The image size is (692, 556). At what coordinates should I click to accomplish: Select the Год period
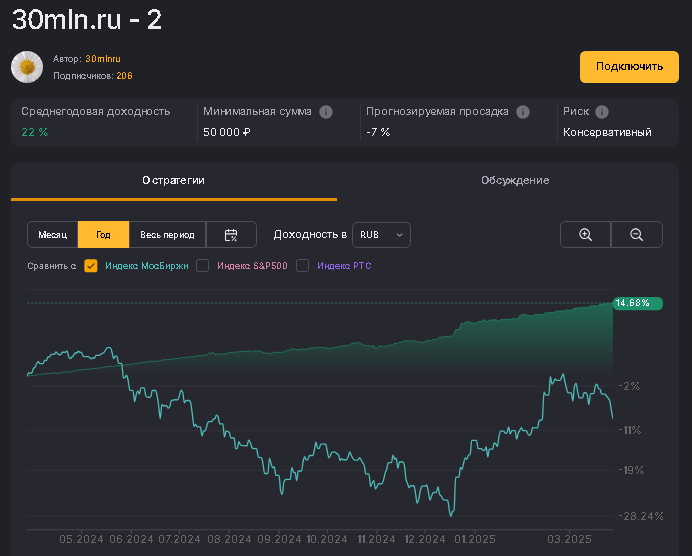103,235
